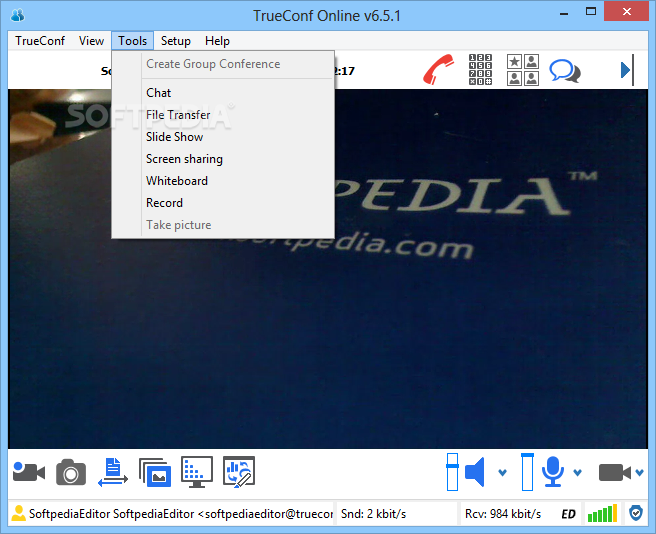Click the user status avatar icon
656x534 pixels.
(x=18, y=513)
